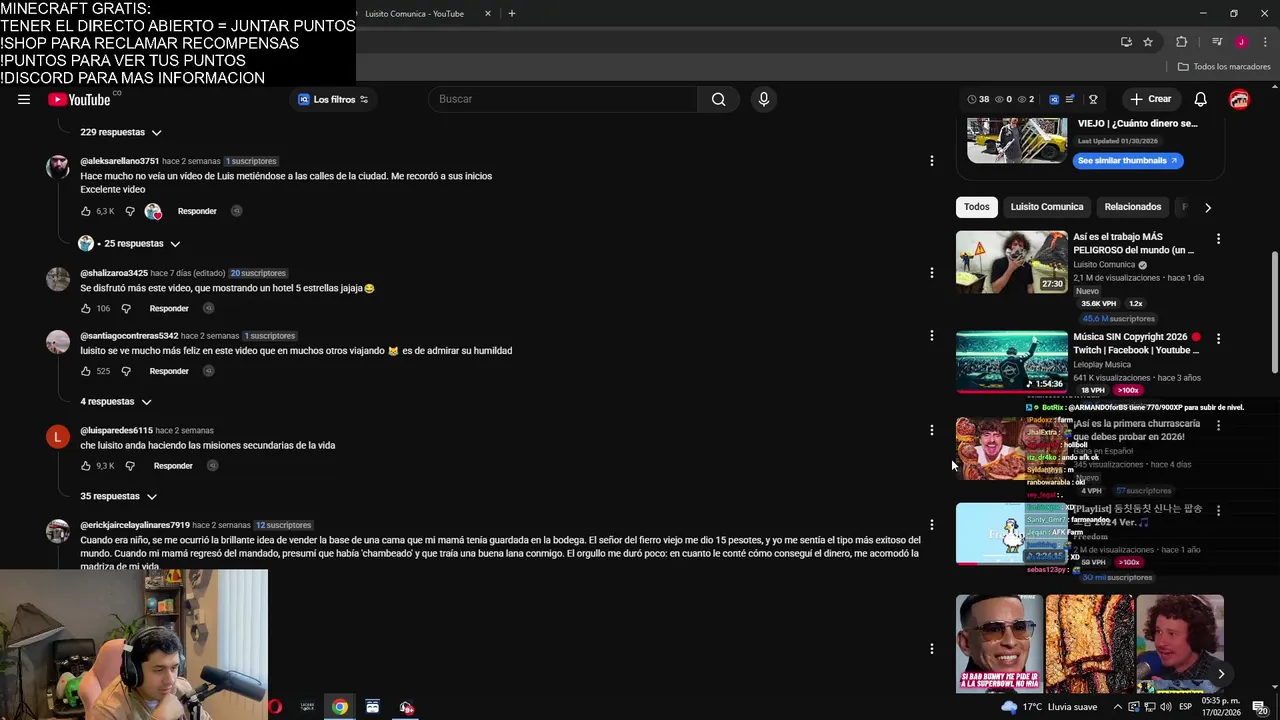Toggle the Los filtros button
Viewport: 1280px width, 720px height.
(333, 99)
